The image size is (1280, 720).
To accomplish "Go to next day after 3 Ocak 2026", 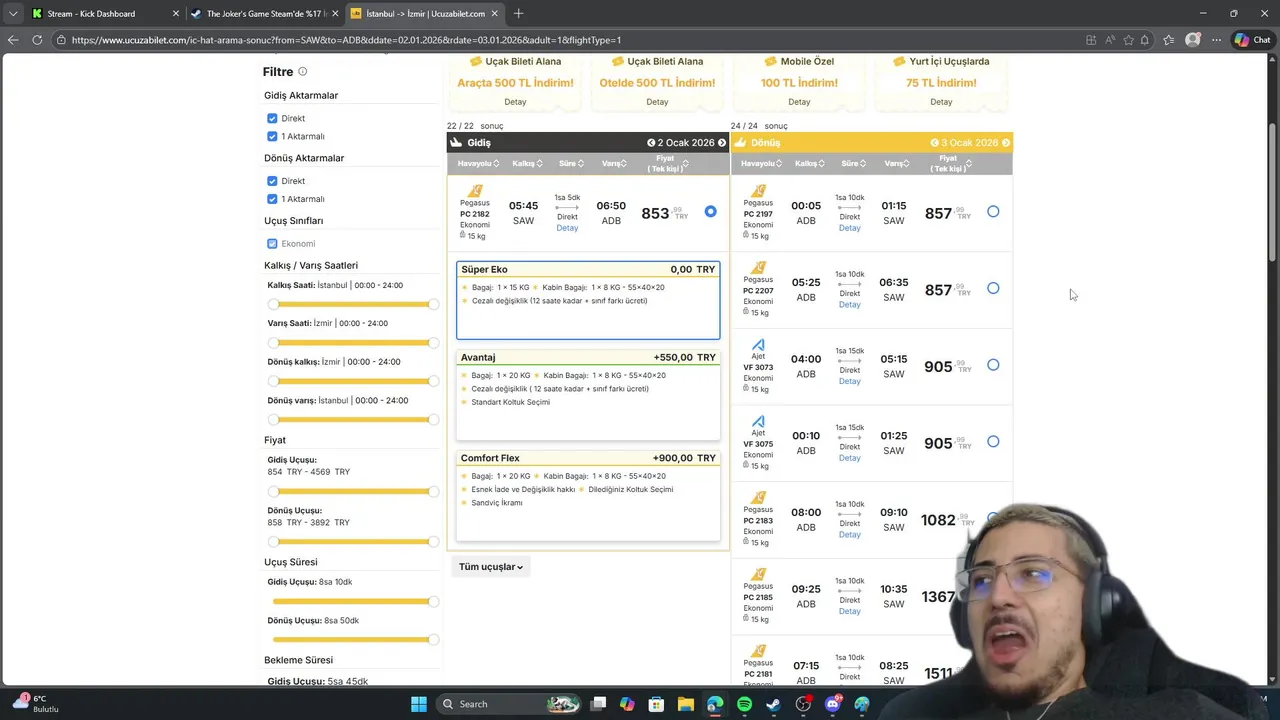I will pos(1006,143).
